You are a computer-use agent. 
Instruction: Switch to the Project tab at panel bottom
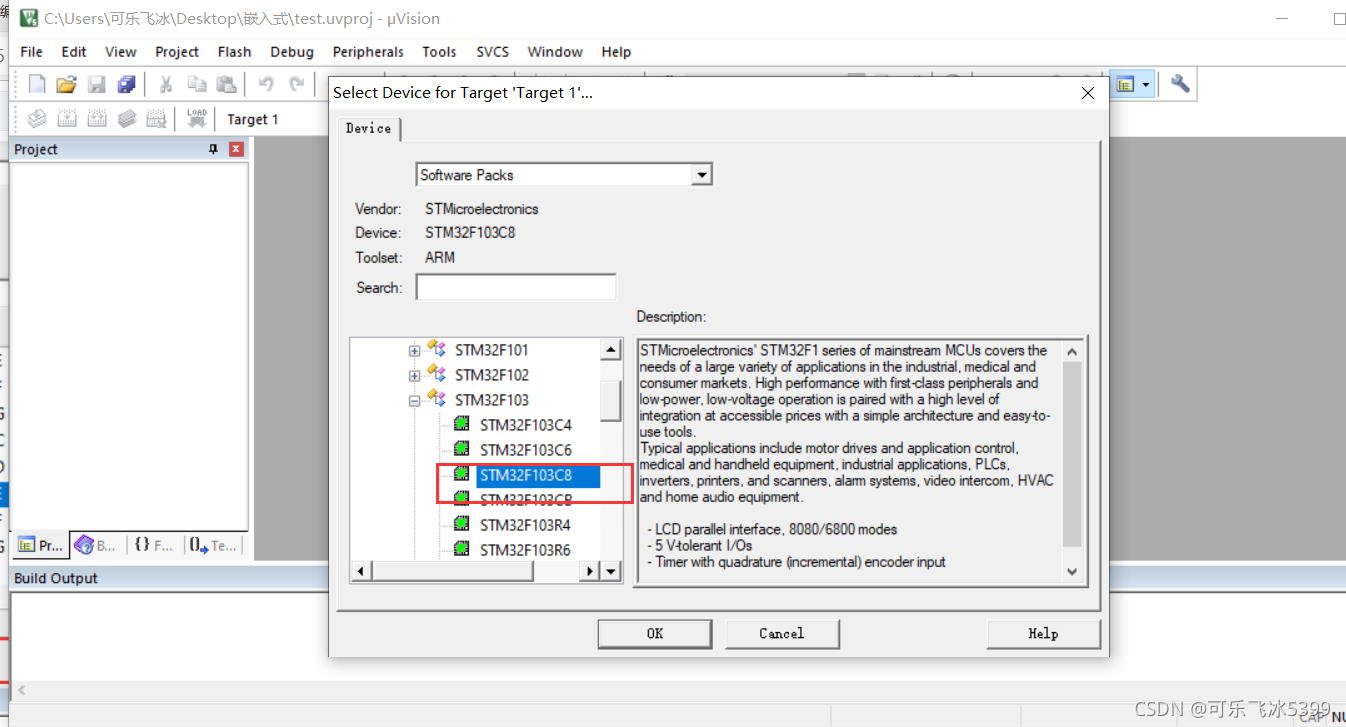pos(40,545)
